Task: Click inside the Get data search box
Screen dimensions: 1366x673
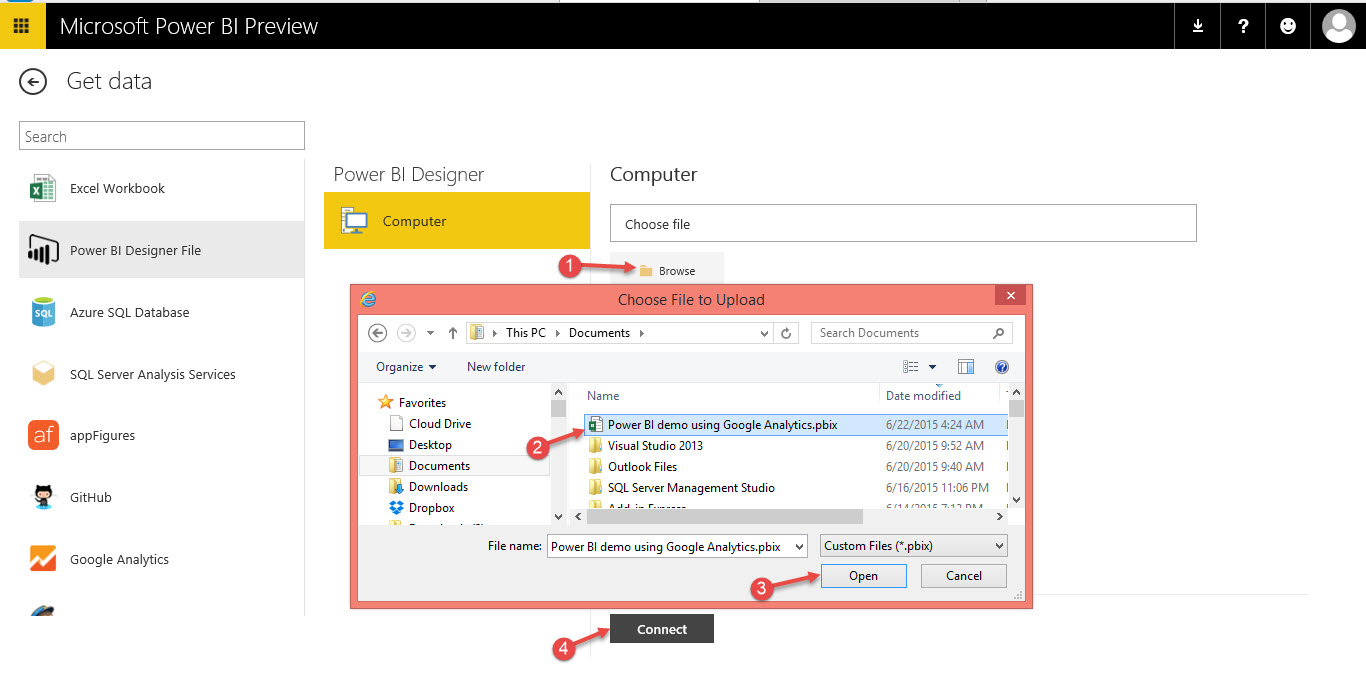Action: pos(161,135)
